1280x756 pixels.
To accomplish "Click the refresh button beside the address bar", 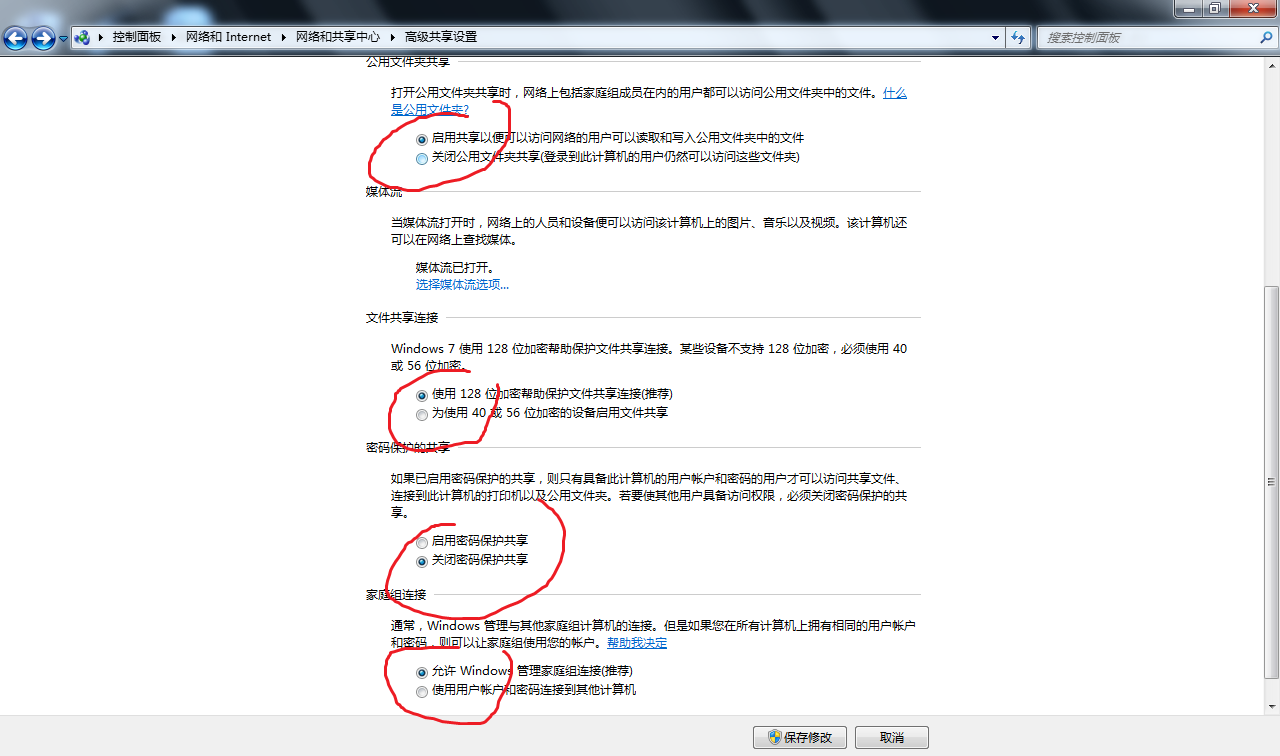I will (x=1018, y=37).
